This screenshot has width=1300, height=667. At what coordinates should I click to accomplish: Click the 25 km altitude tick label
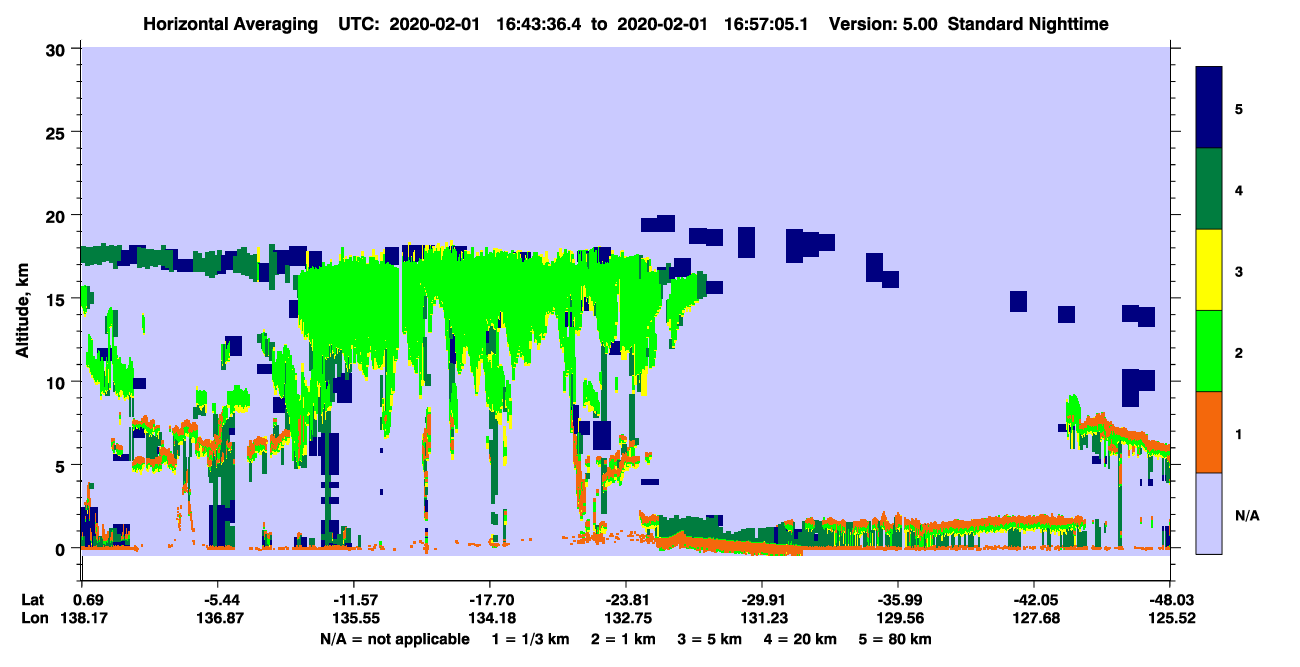pyautogui.click(x=57, y=132)
